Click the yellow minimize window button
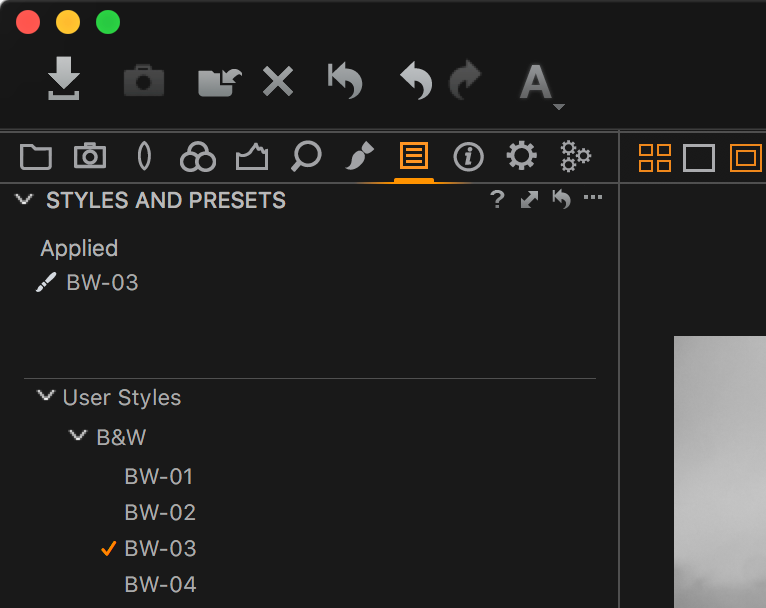 [x=68, y=22]
